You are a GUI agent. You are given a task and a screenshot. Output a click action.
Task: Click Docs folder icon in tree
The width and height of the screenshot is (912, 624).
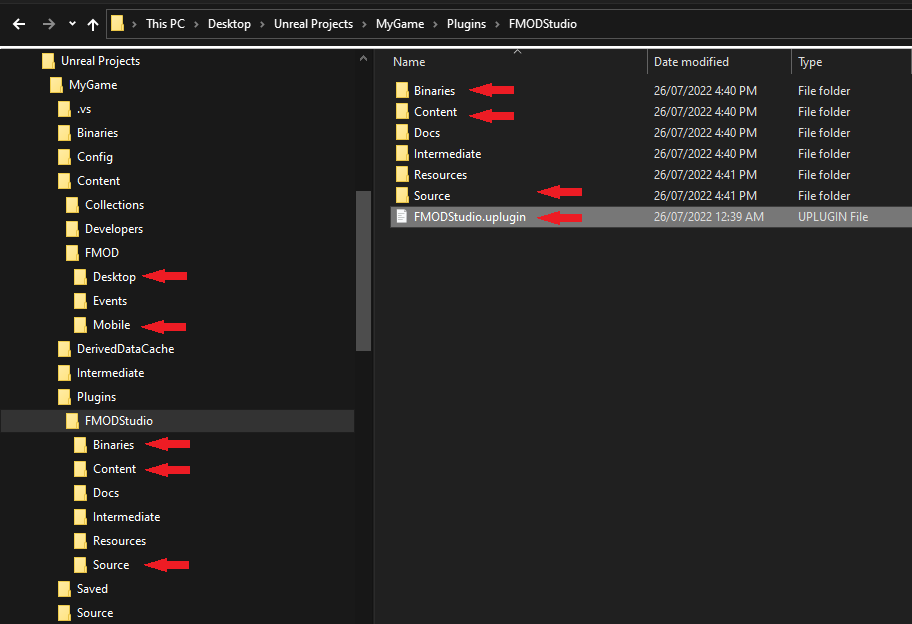tap(80, 493)
